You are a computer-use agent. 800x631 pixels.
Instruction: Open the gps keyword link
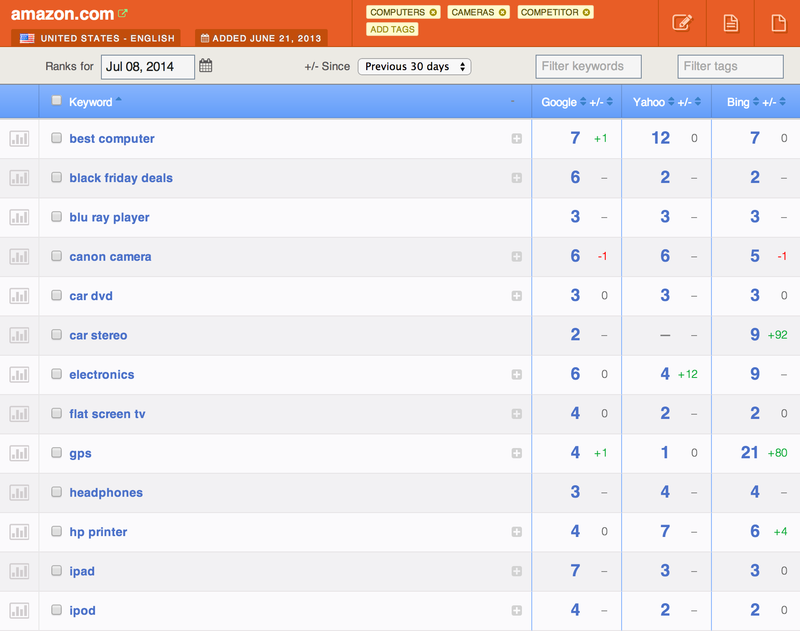pyautogui.click(x=81, y=453)
